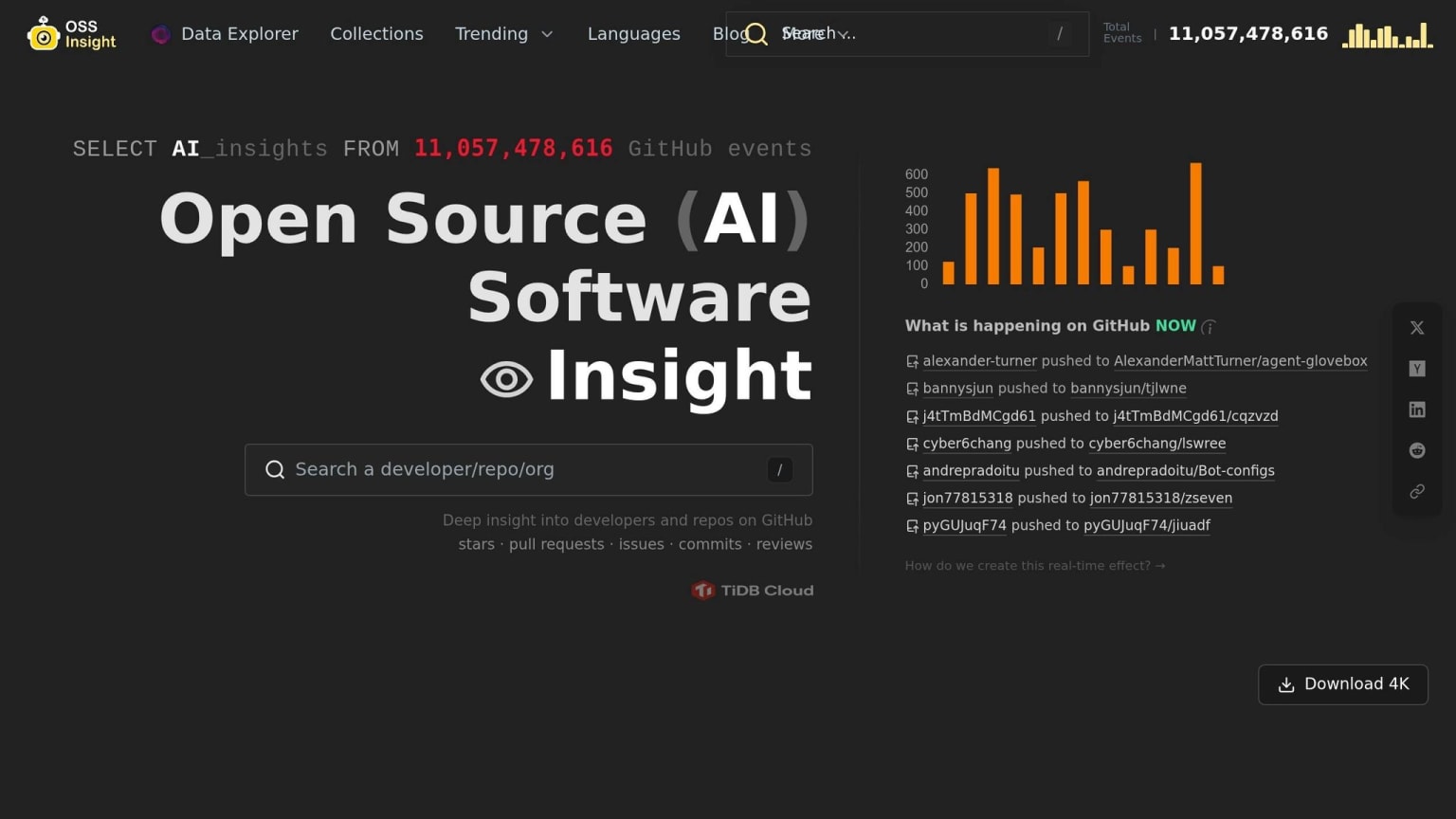
Task: Open alexander-turner user profile link
Action: (979, 361)
